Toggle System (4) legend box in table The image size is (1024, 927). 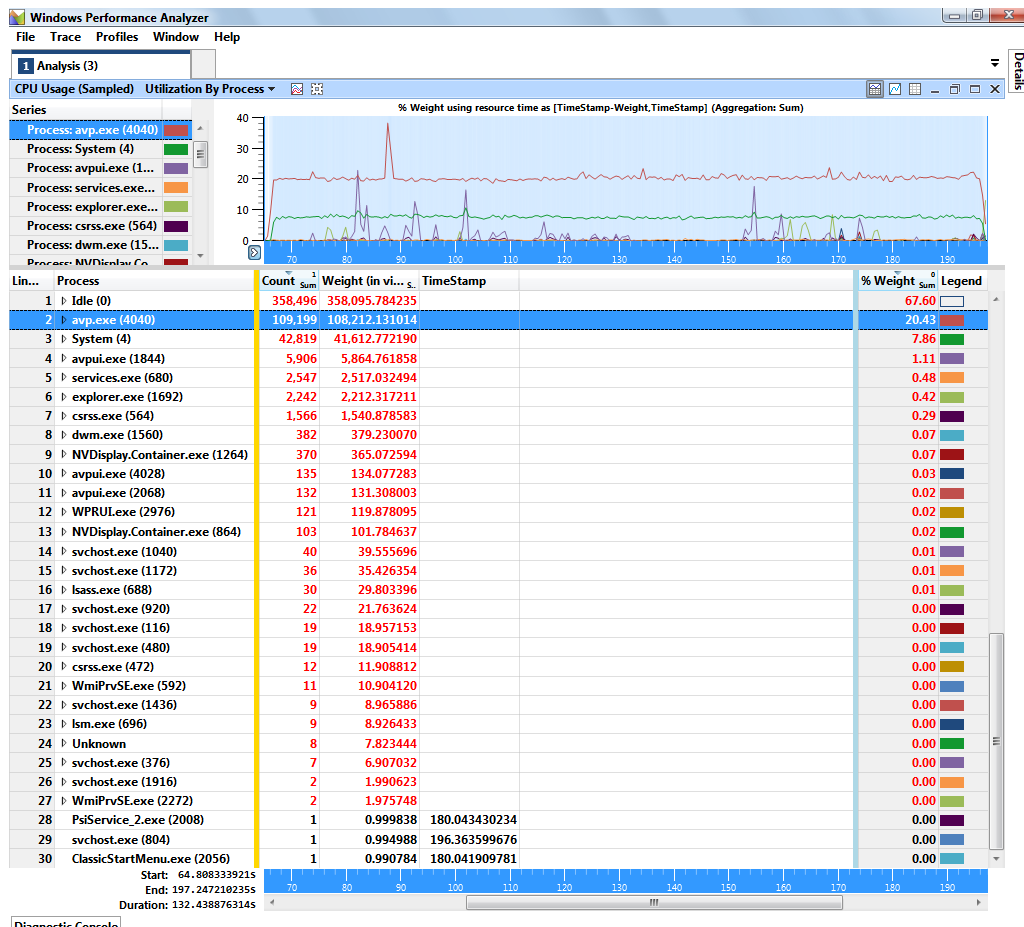952,339
